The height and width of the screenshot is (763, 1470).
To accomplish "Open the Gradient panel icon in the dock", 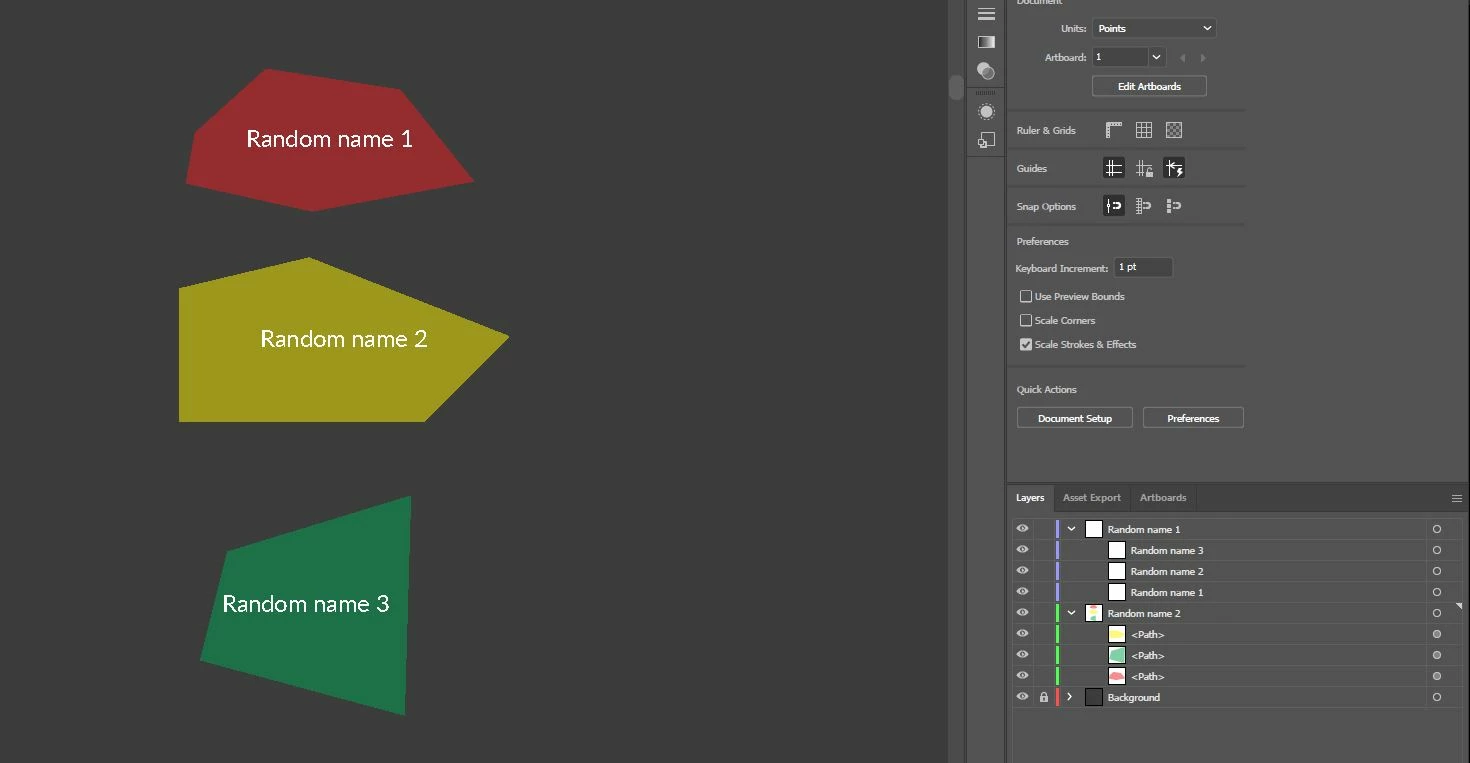I will 986,42.
